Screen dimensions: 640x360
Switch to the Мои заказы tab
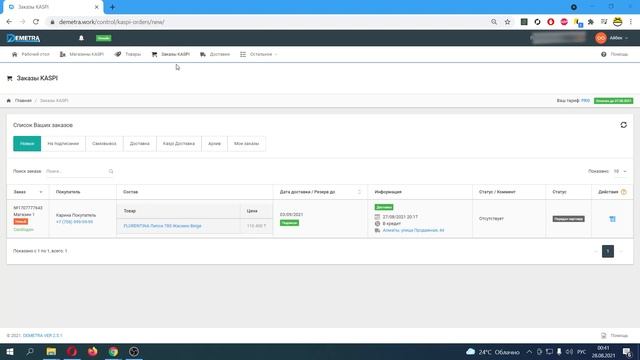[247, 144]
